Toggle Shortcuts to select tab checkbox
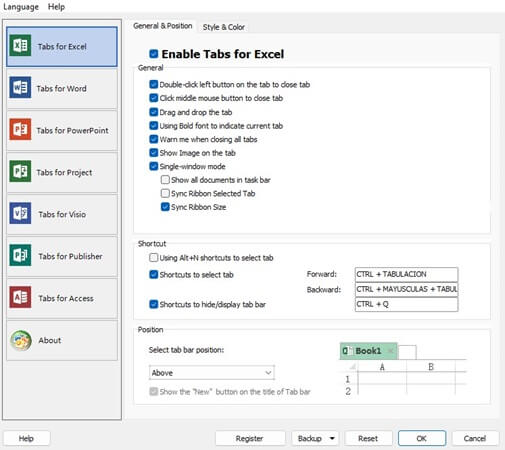This screenshot has height=450, width=505. (x=154, y=275)
